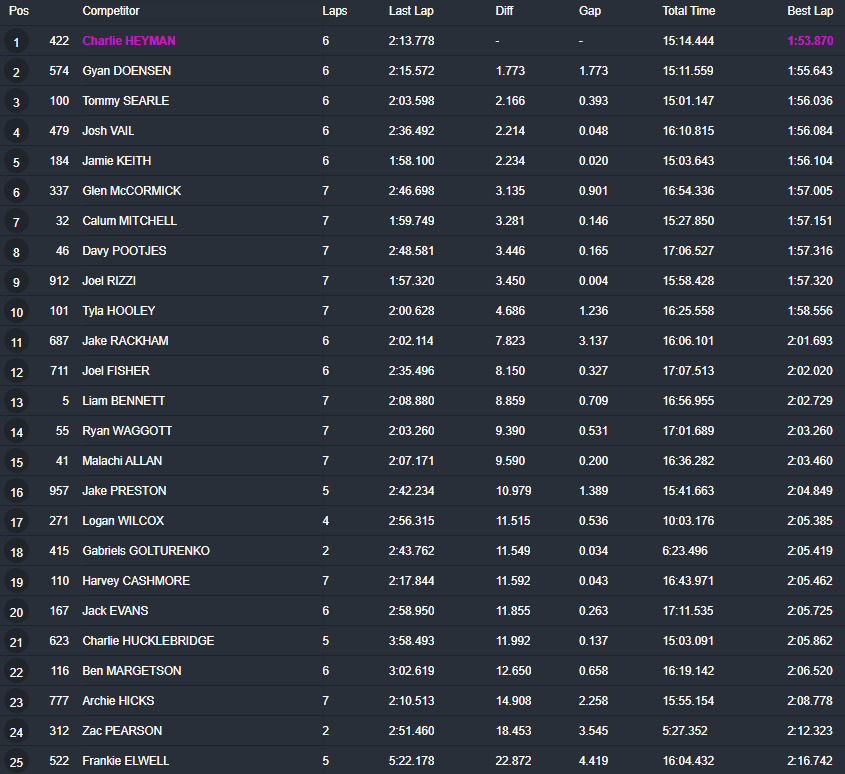Select the position 5 circle badge
This screenshot has height=774, width=845.
click(16, 162)
